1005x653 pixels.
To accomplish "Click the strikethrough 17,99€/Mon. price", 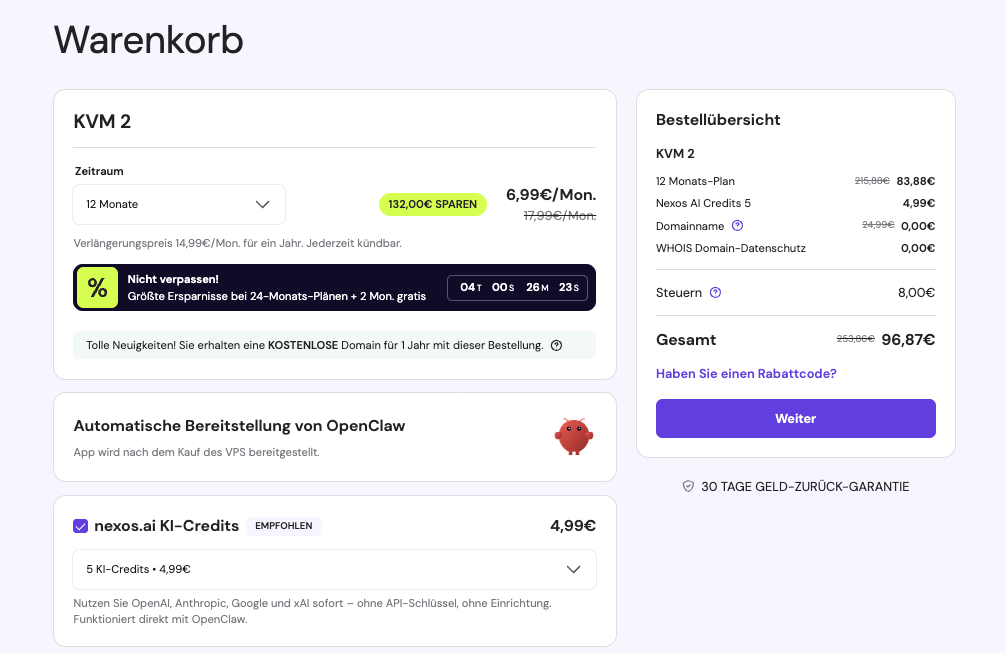I will click(558, 214).
